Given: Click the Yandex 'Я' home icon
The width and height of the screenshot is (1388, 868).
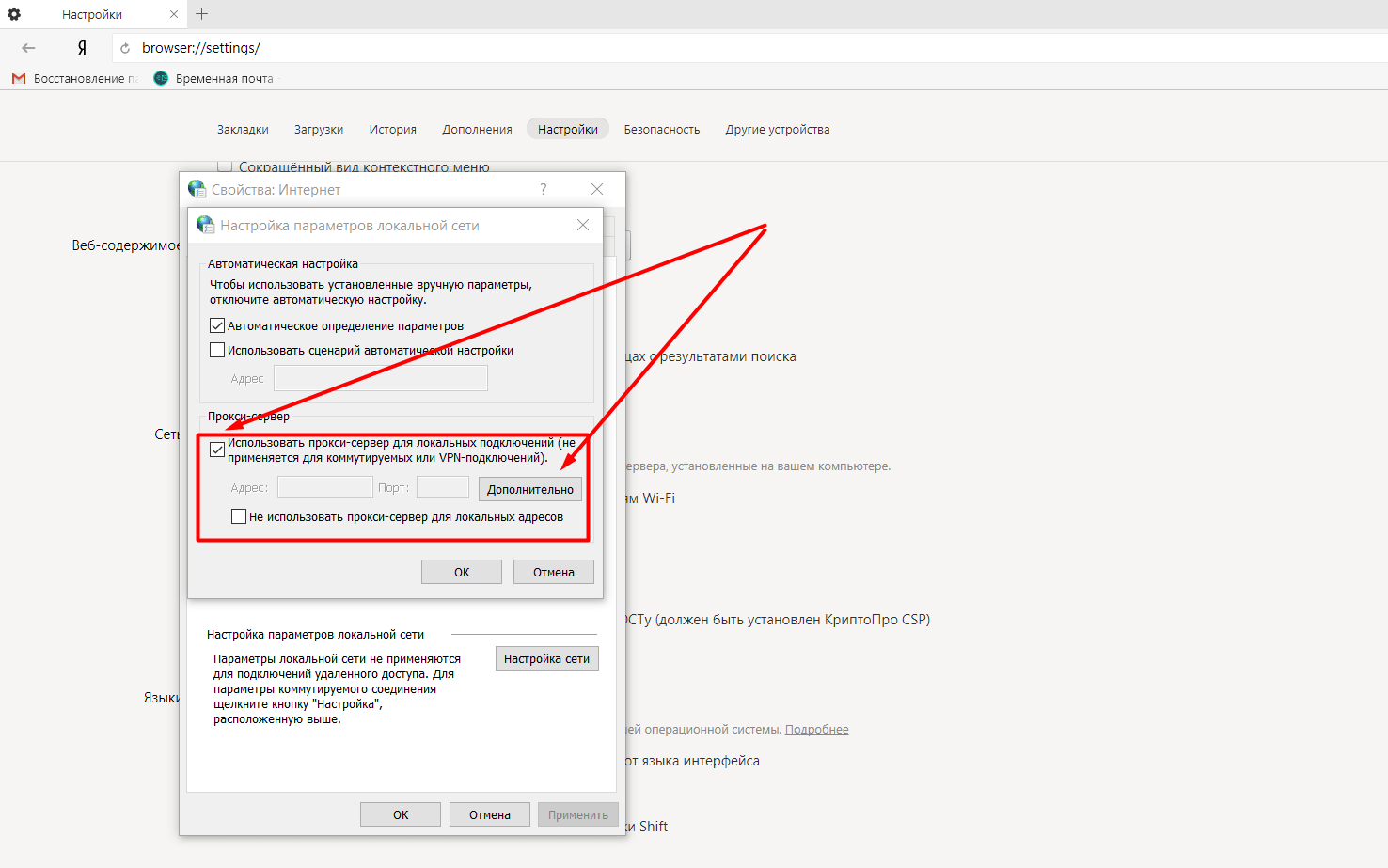Looking at the screenshot, I should coord(82,48).
